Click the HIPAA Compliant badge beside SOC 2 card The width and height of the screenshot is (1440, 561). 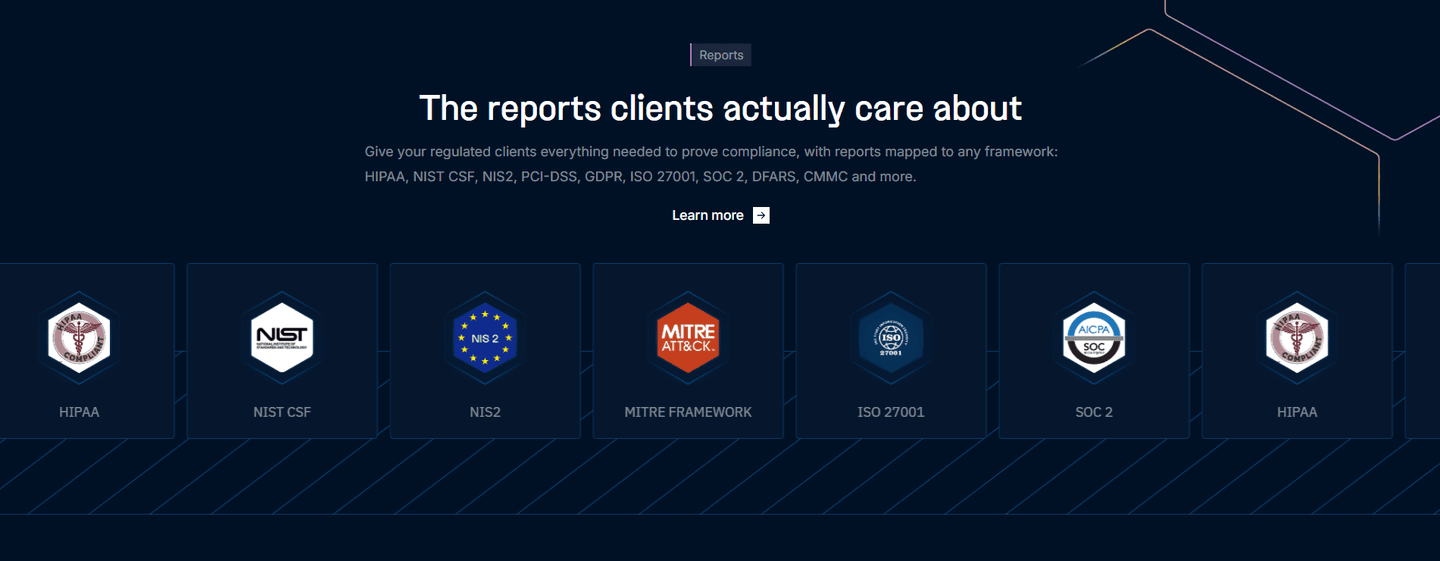(x=1297, y=337)
